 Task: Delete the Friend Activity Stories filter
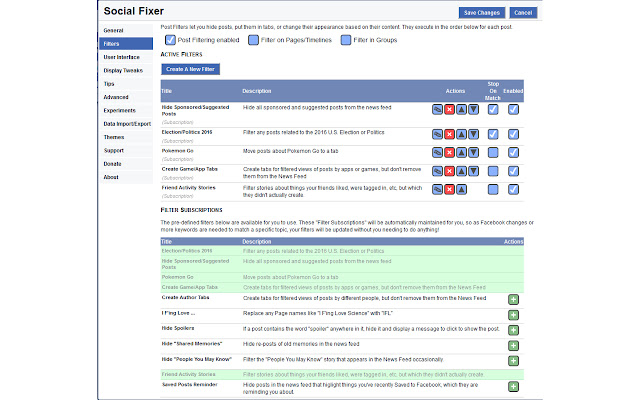(450, 190)
